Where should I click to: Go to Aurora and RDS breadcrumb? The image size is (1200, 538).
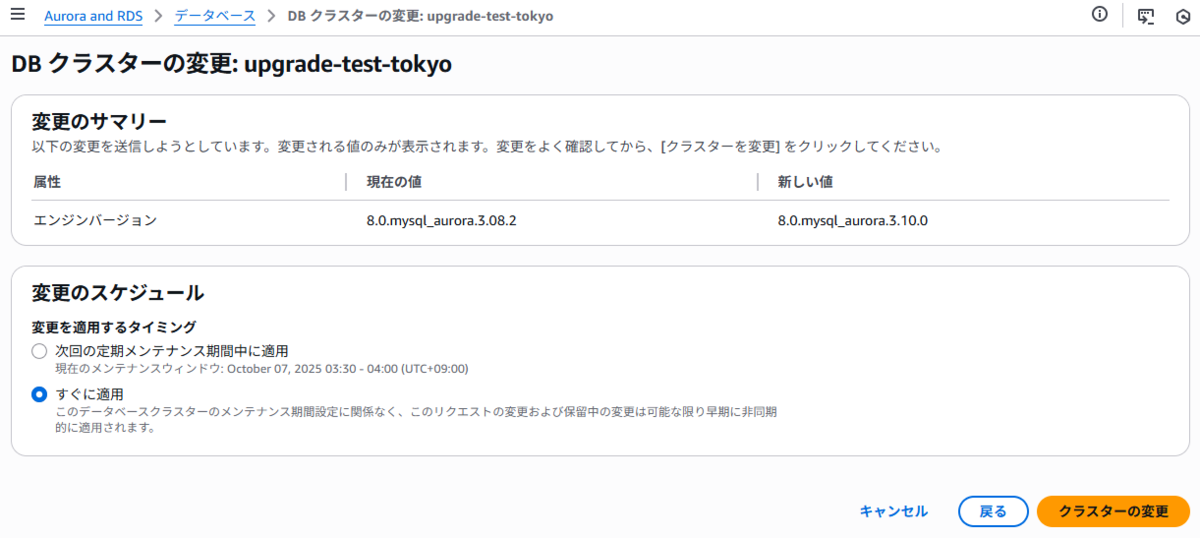tap(93, 16)
